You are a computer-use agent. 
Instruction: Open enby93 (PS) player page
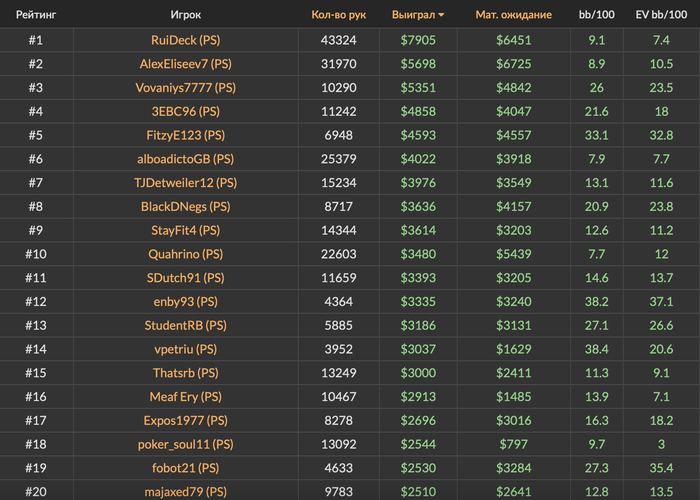click(x=185, y=301)
